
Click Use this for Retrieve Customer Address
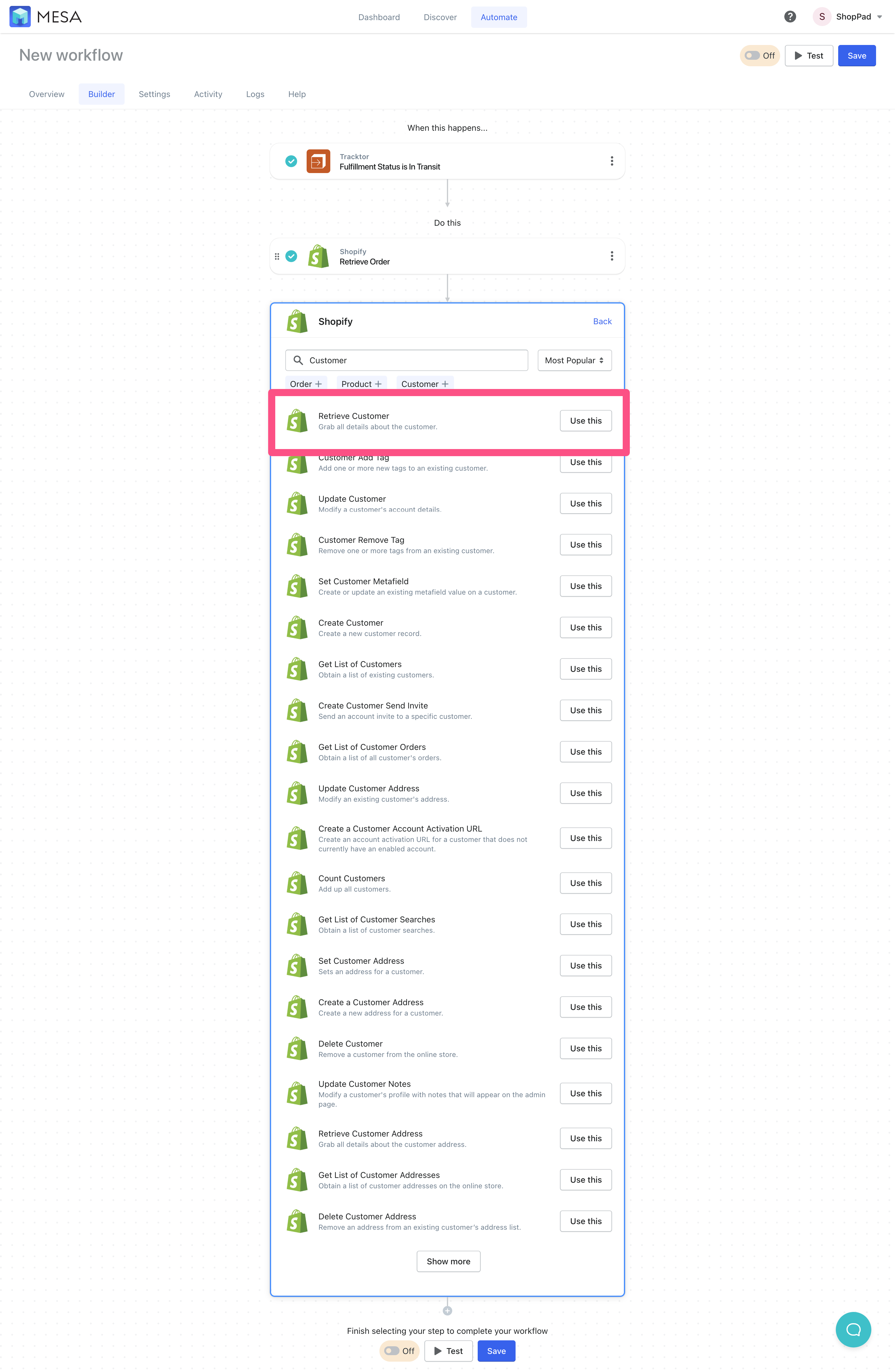click(585, 1139)
